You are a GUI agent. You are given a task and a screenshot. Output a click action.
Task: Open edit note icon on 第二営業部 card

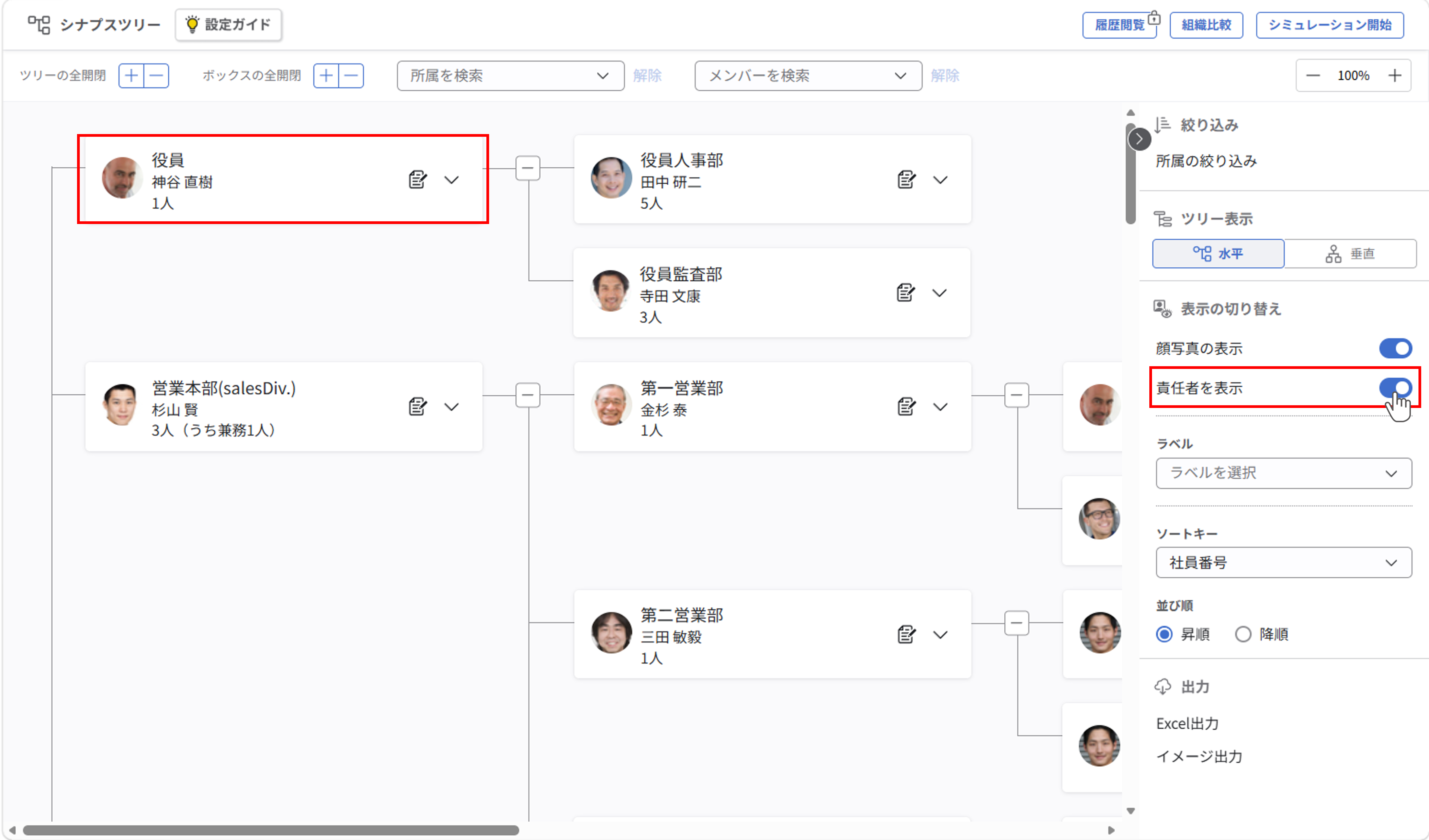coord(906,634)
